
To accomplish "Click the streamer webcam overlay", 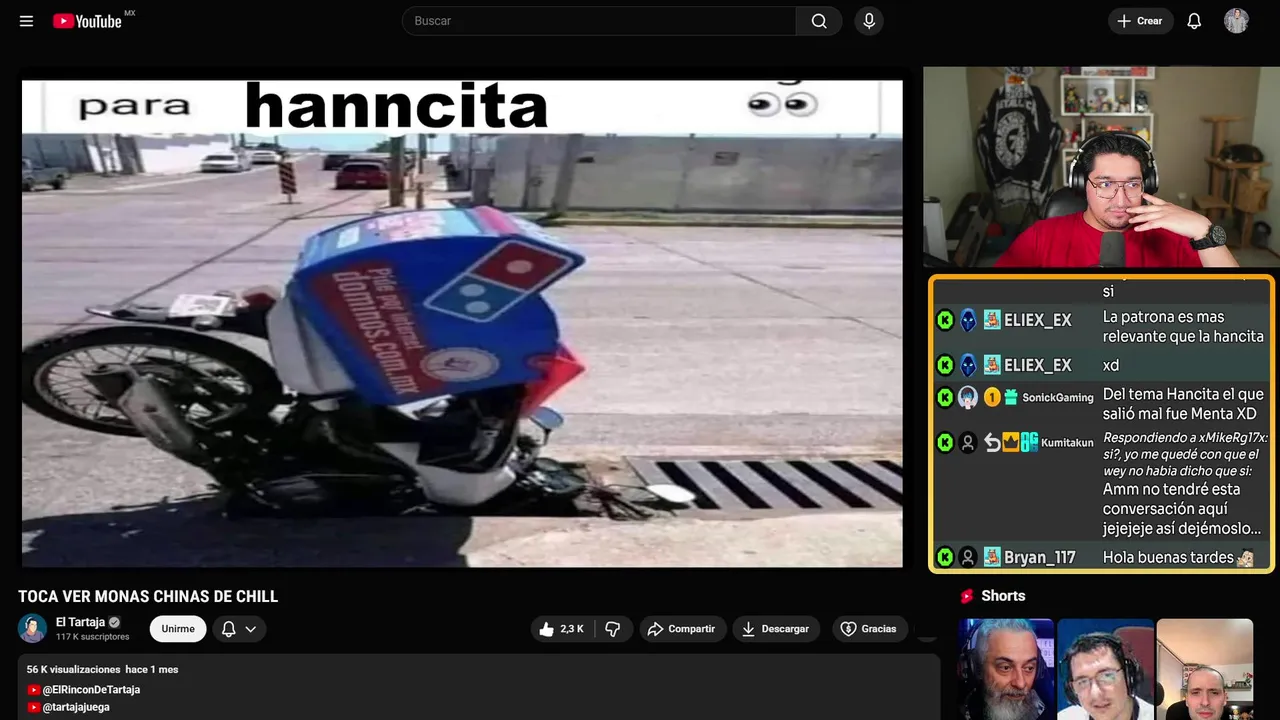I will pyautogui.click(x=1100, y=167).
